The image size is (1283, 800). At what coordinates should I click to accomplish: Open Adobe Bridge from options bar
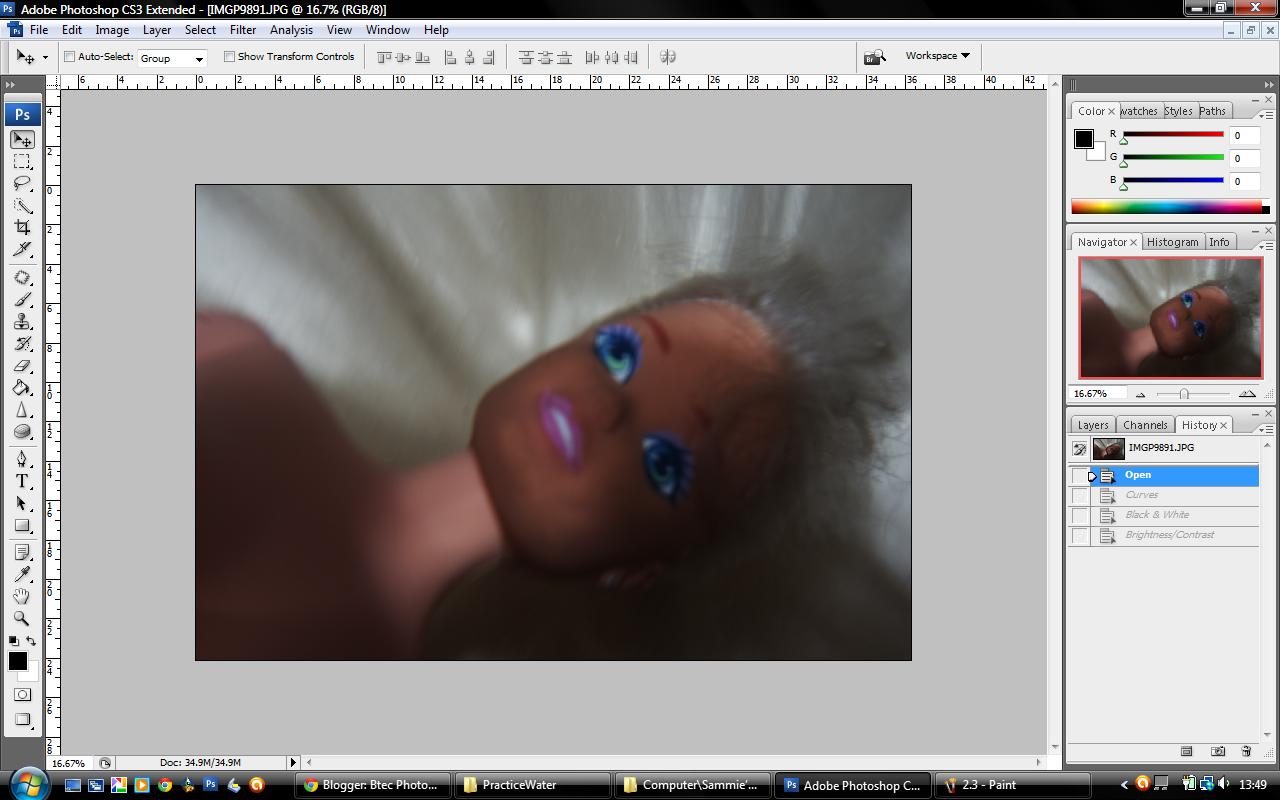tap(875, 57)
